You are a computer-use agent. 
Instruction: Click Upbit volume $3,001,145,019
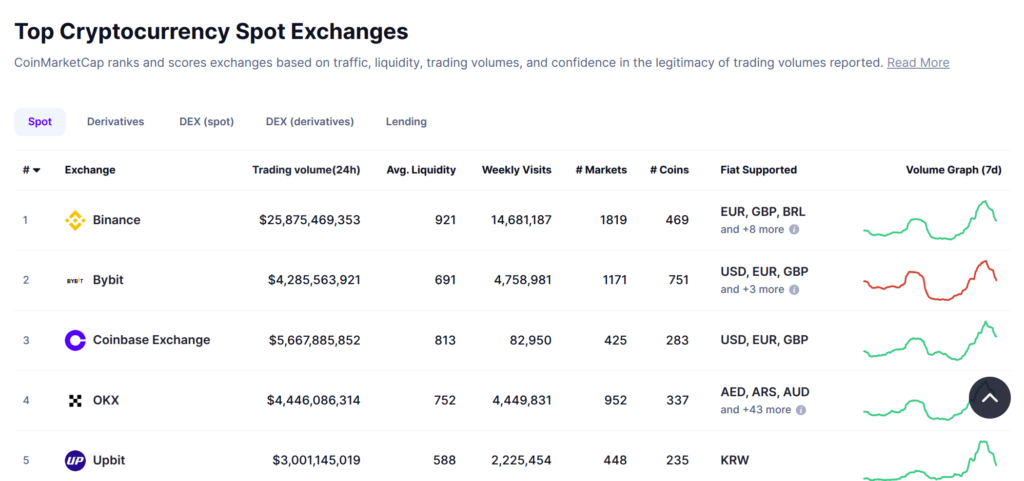coord(316,460)
